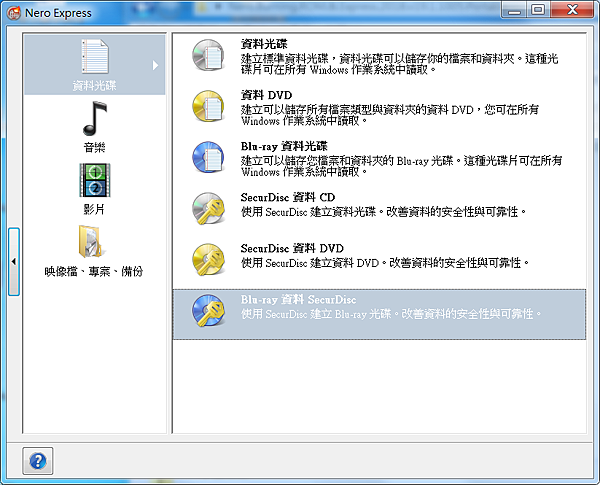Select the Blu-ray 資料光碟 title text
The height and width of the screenshot is (485, 600).
(x=284, y=146)
